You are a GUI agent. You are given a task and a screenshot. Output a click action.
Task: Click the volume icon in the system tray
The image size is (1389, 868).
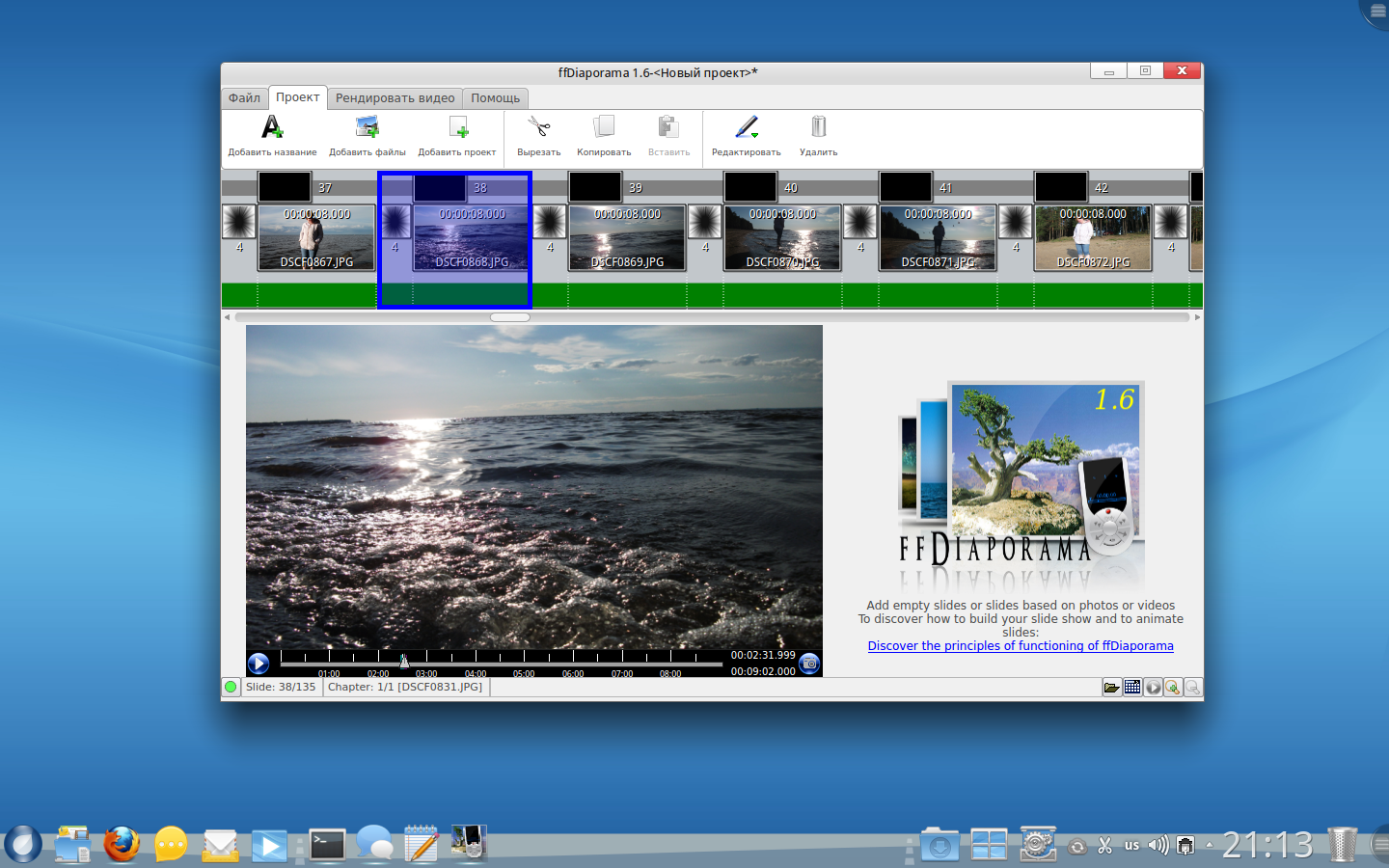(1158, 846)
